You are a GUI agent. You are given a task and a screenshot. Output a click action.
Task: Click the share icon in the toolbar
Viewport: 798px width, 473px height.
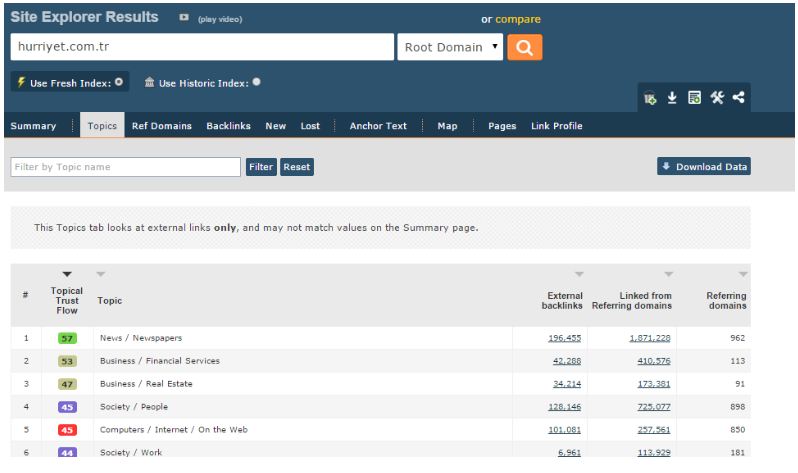pos(738,97)
